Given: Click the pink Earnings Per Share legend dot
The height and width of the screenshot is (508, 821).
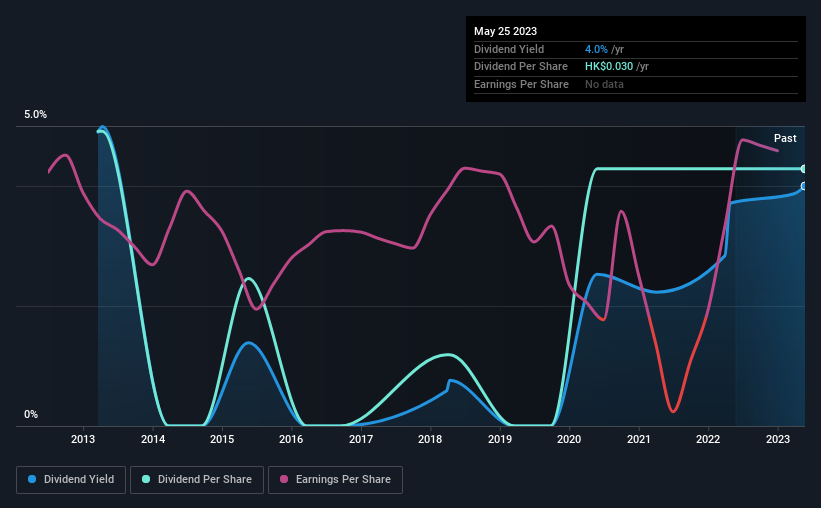Looking at the screenshot, I should point(284,479).
